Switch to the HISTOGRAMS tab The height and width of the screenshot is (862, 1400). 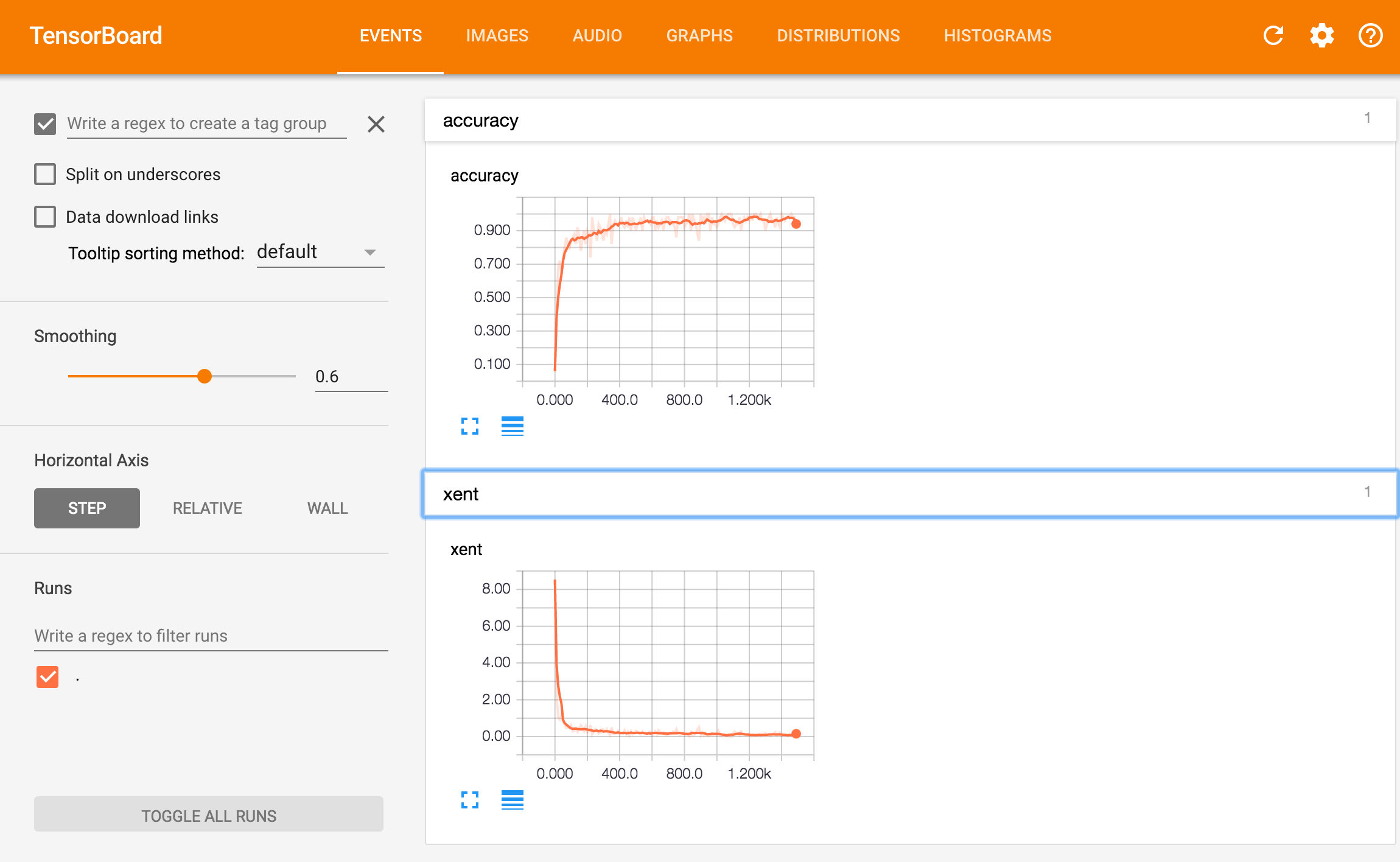click(998, 35)
